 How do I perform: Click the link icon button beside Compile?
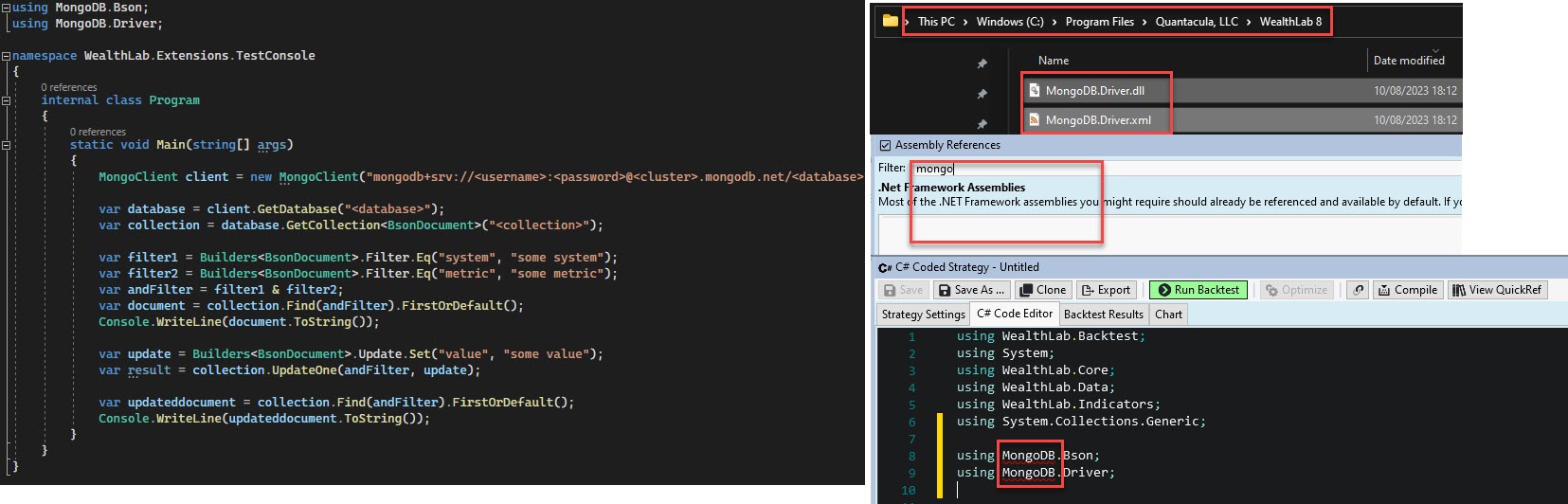1359,290
